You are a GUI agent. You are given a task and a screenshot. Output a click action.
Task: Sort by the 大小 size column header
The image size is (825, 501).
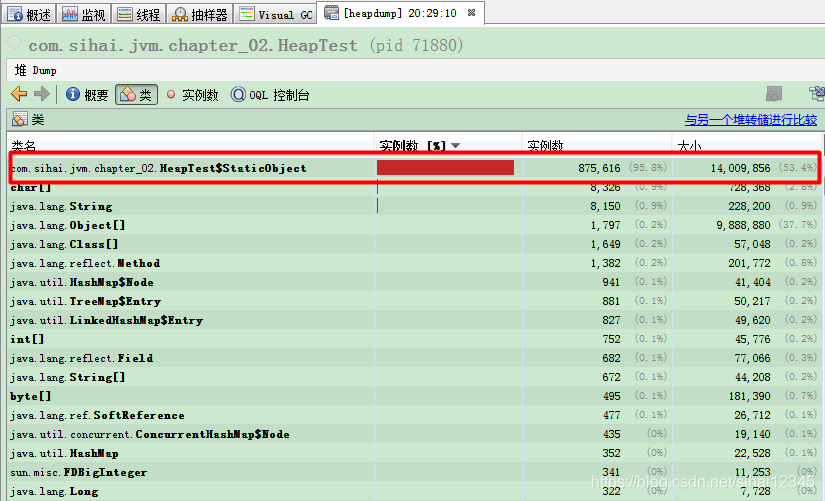coord(746,145)
